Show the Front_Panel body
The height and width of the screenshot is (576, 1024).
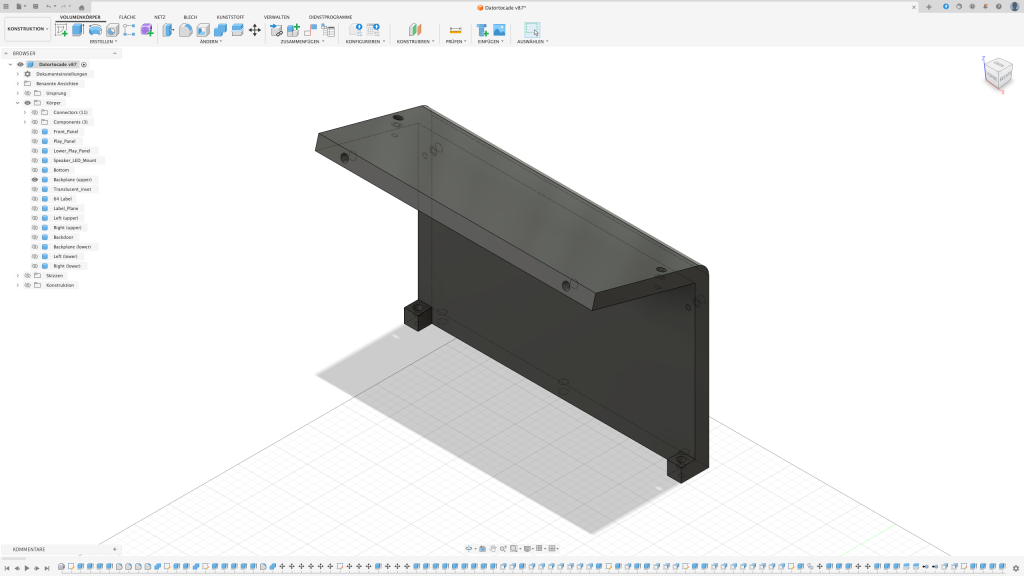(x=34, y=132)
